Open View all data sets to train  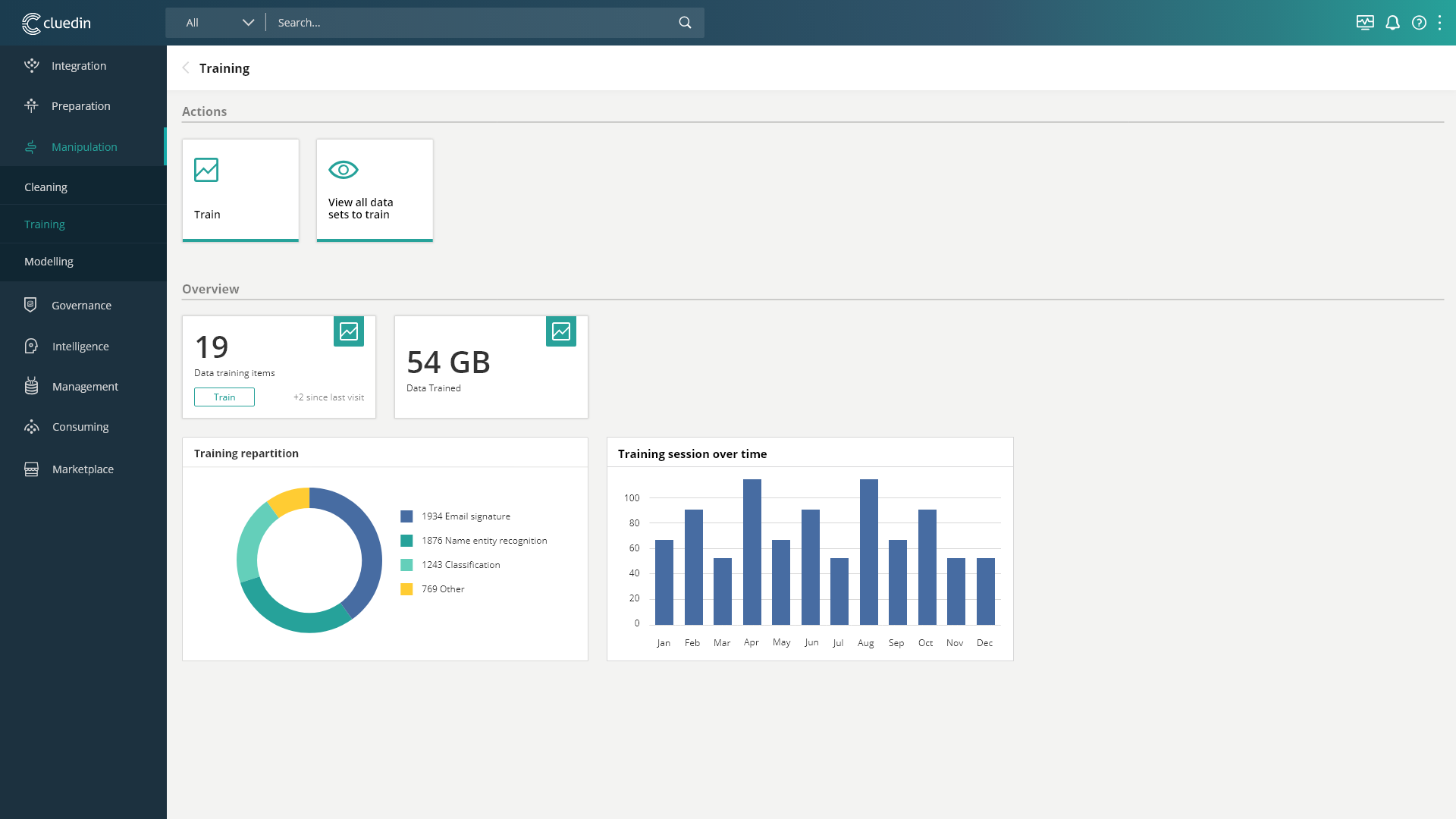coord(375,190)
